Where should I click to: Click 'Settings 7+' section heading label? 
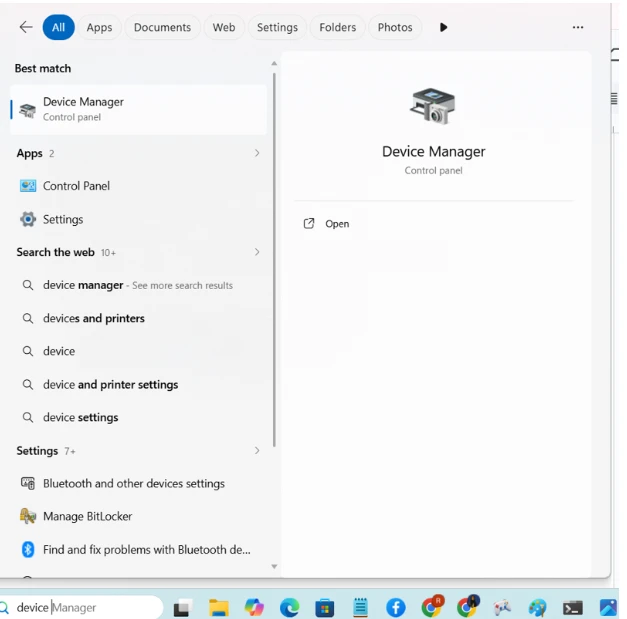46,451
